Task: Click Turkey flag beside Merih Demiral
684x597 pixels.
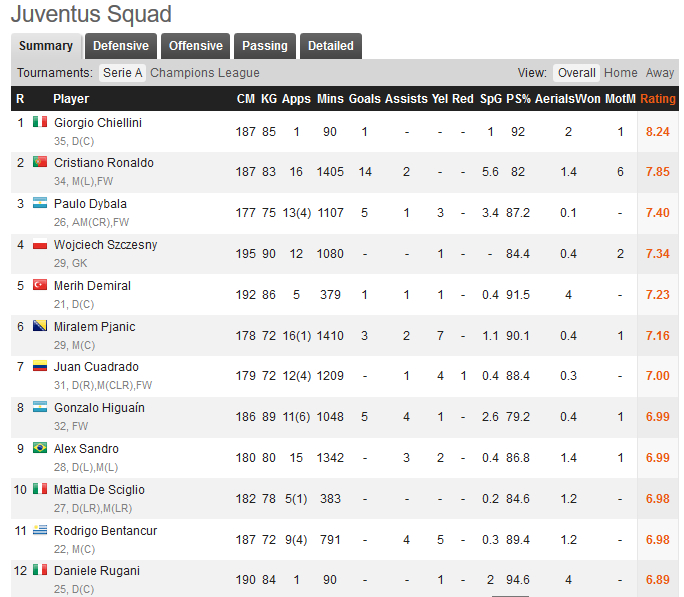Action: click(x=40, y=286)
